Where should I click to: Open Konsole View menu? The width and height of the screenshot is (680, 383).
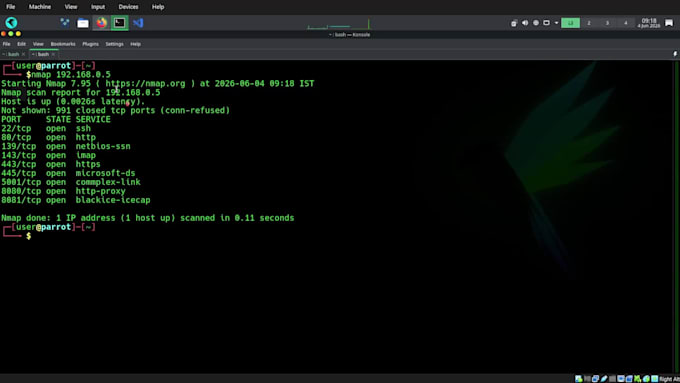coord(38,44)
